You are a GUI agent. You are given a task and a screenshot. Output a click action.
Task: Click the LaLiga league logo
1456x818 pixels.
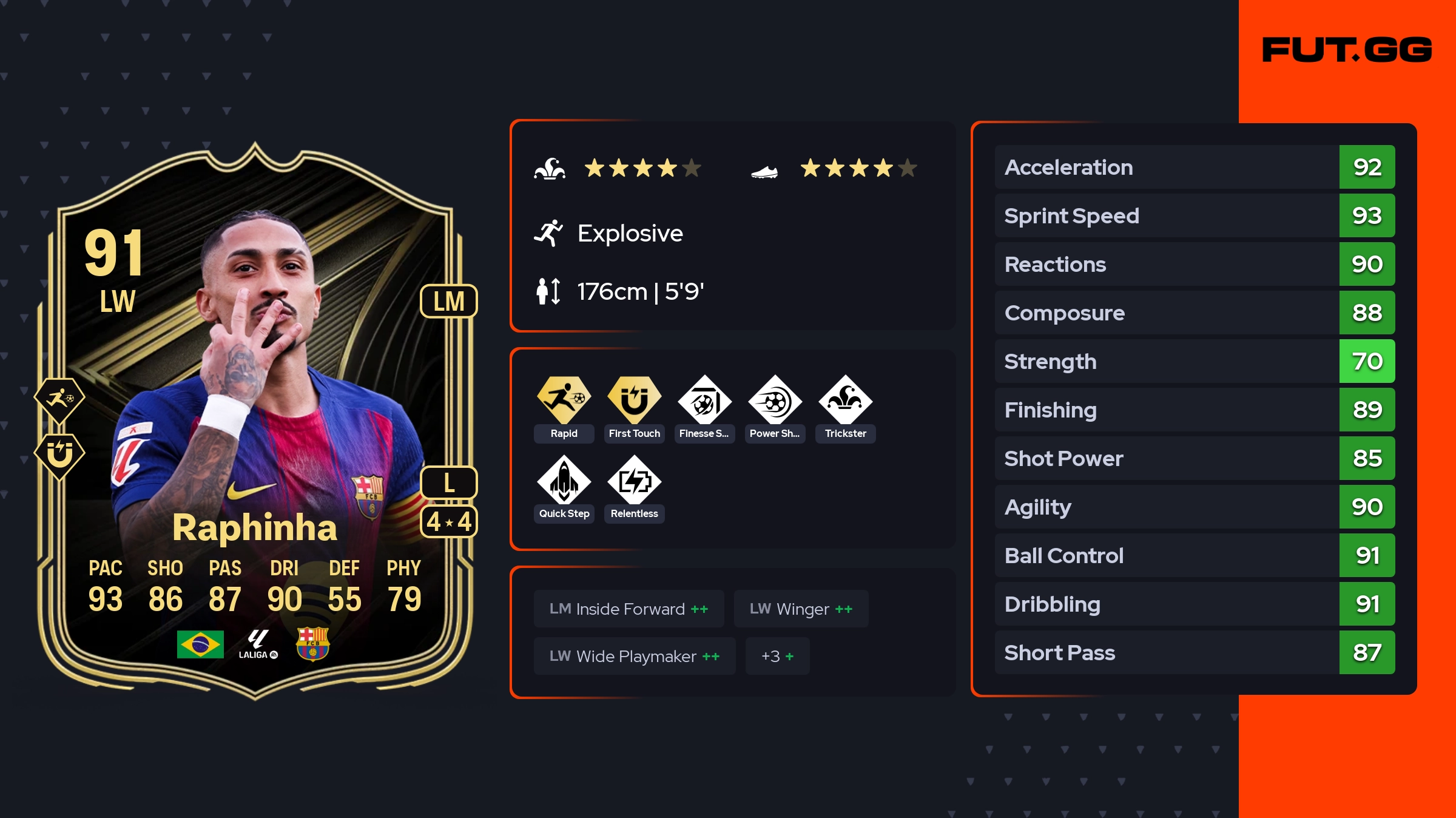tap(258, 644)
